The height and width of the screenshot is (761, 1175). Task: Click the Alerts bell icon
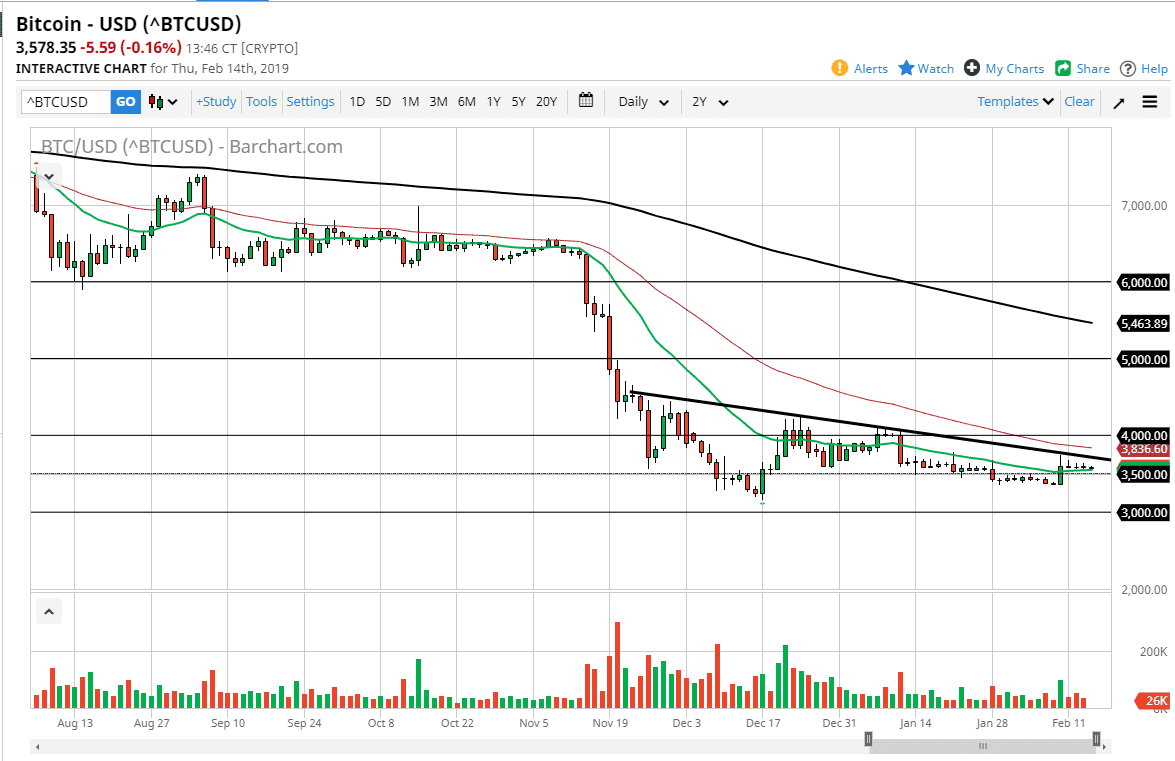840,68
